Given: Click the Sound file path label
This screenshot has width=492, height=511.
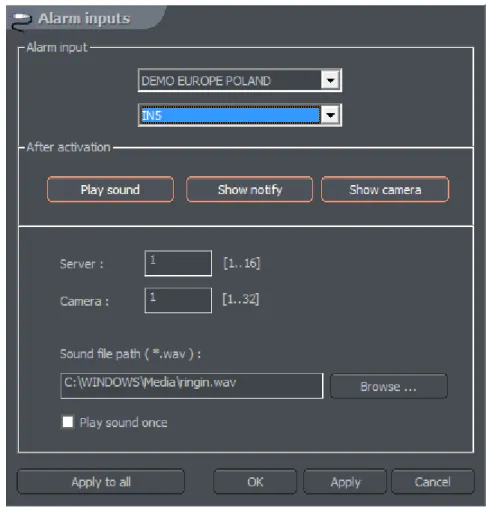Looking at the screenshot, I should pos(130,354).
